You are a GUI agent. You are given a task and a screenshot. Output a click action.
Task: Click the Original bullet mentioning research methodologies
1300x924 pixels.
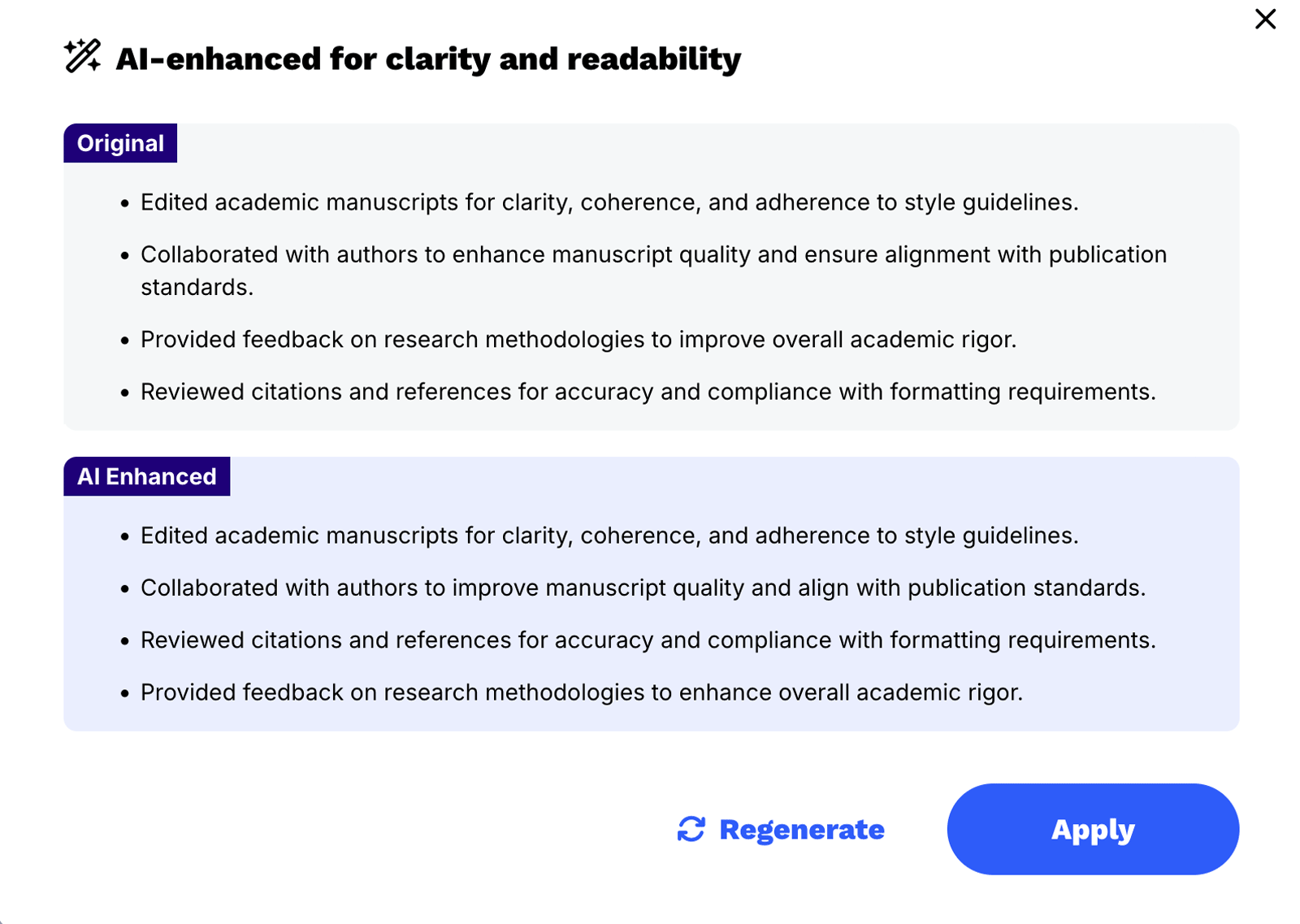pos(578,339)
